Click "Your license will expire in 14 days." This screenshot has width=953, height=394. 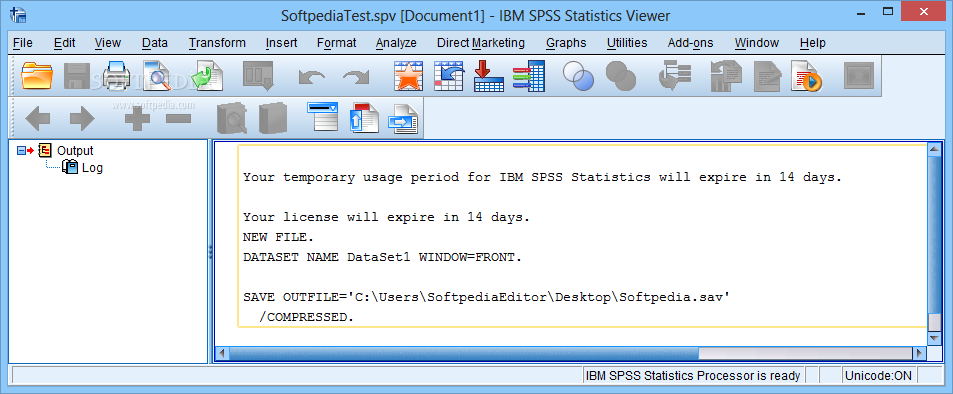(x=387, y=217)
